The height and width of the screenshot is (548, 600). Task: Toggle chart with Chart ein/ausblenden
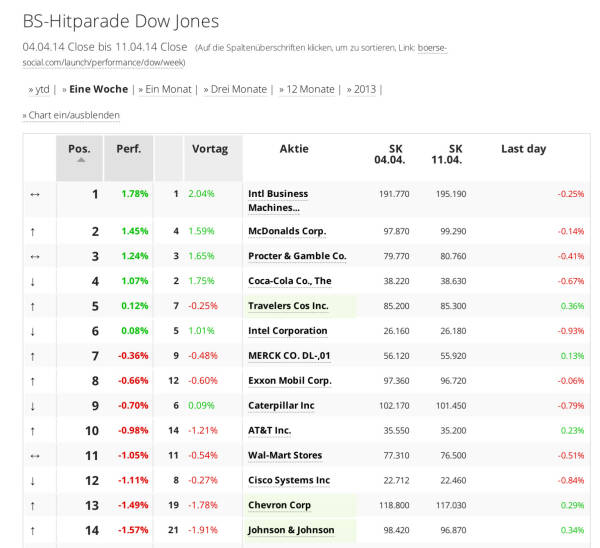tap(71, 115)
